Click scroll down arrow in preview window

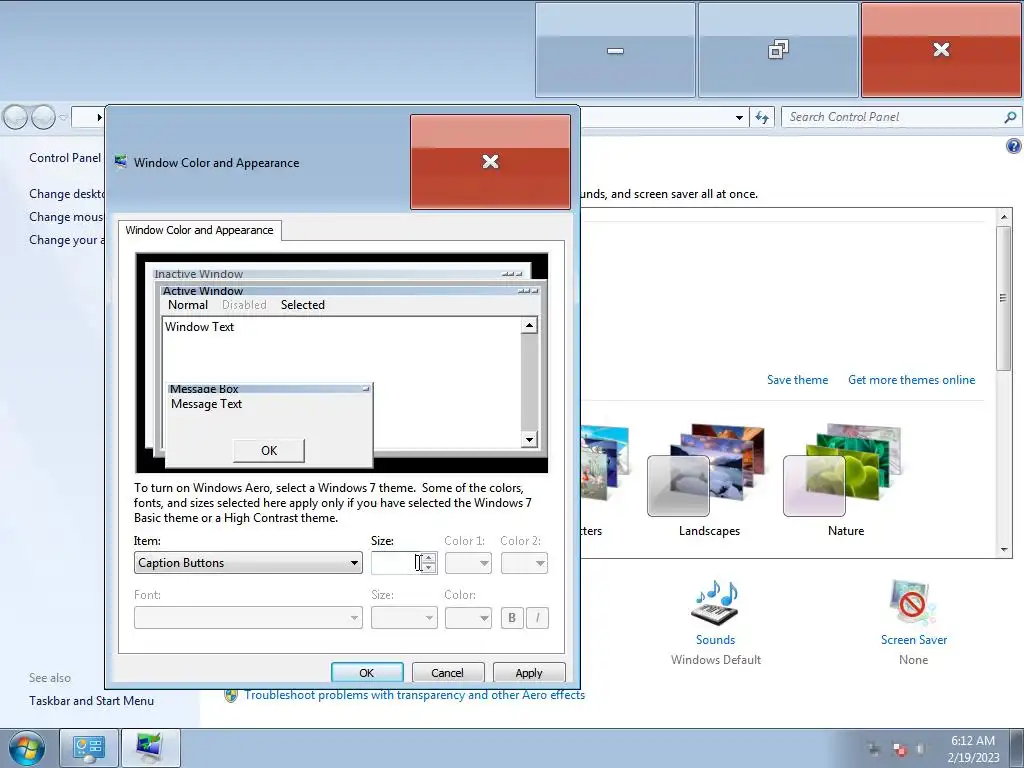click(x=530, y=440)
